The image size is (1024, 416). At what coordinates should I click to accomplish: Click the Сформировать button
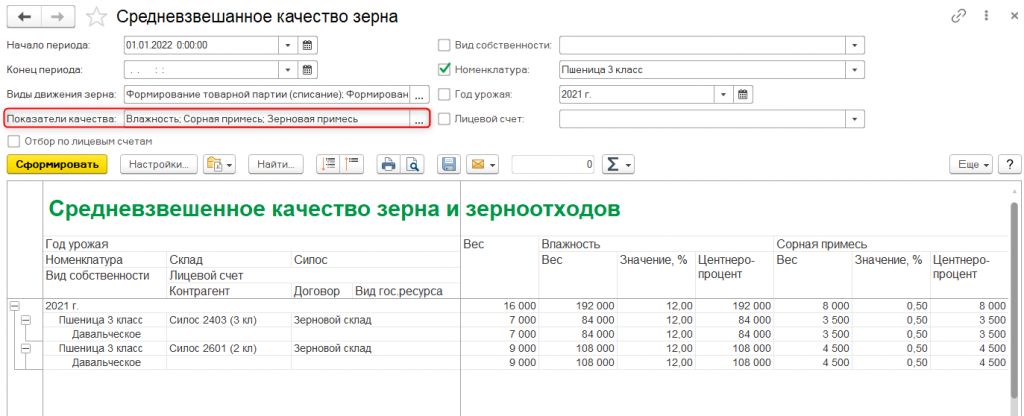pos(56,164)
